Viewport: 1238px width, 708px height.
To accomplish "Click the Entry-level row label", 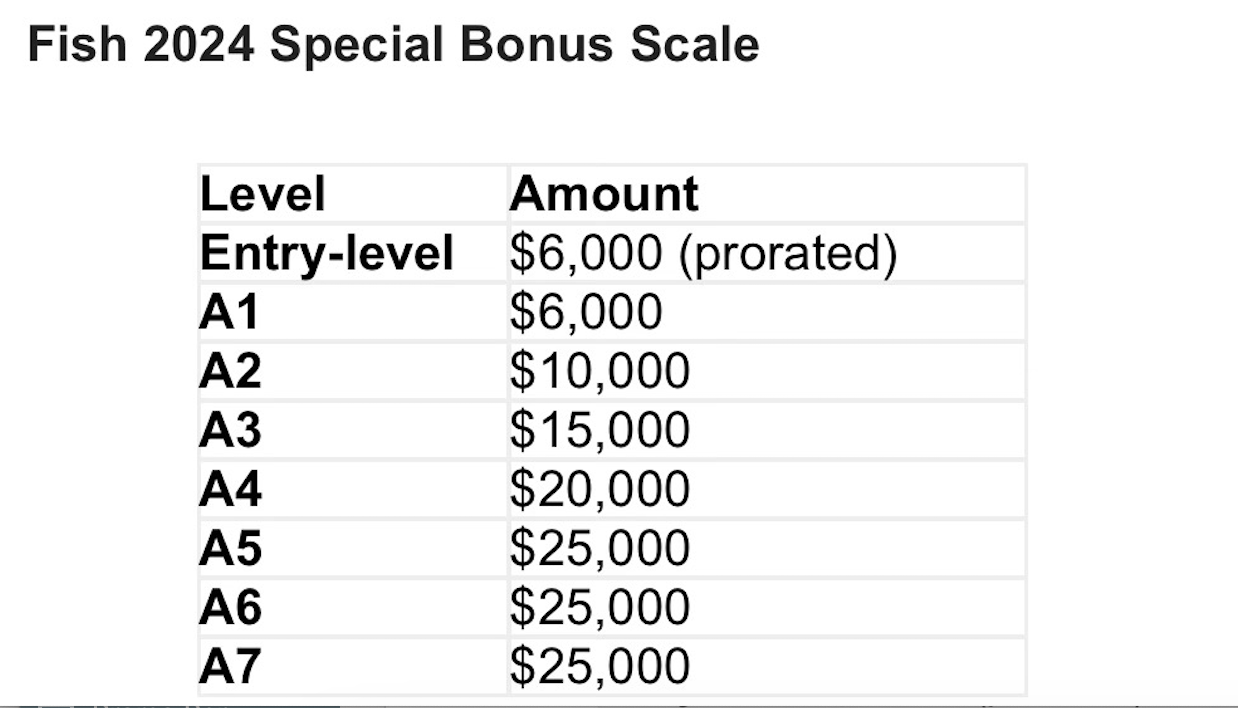I will (x=327, y=254).
